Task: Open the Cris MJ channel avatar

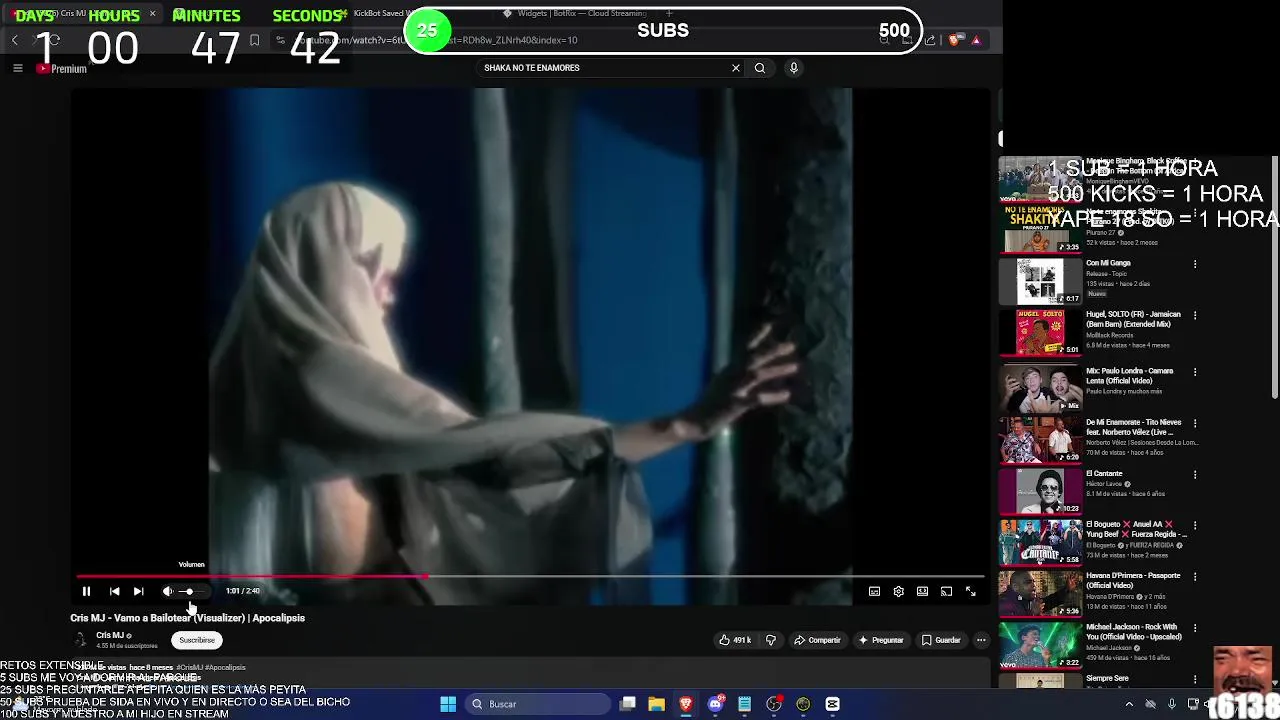Action: (x=80, y=640)
